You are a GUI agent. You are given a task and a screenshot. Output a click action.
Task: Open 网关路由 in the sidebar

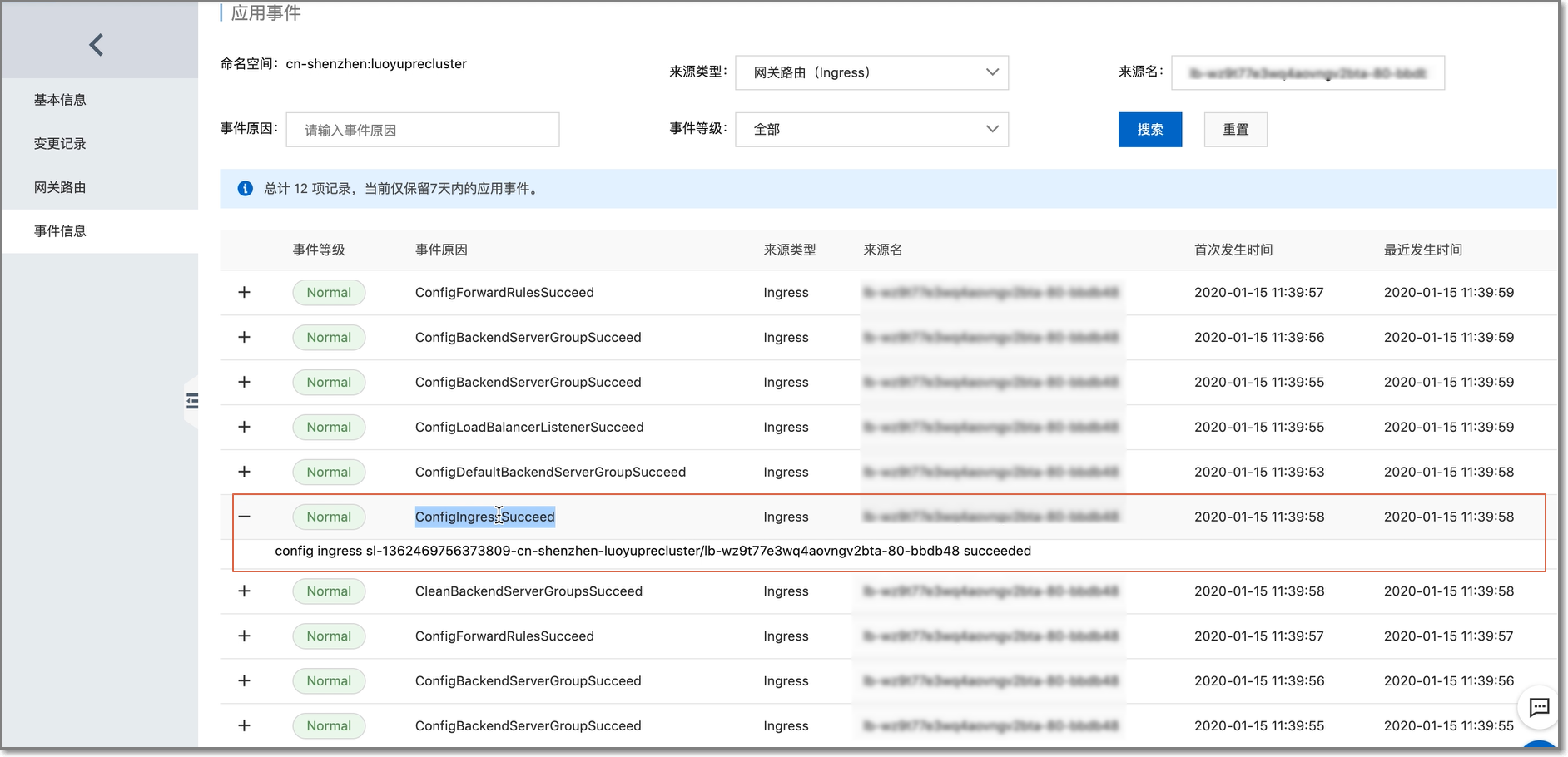tap(60, 188)
